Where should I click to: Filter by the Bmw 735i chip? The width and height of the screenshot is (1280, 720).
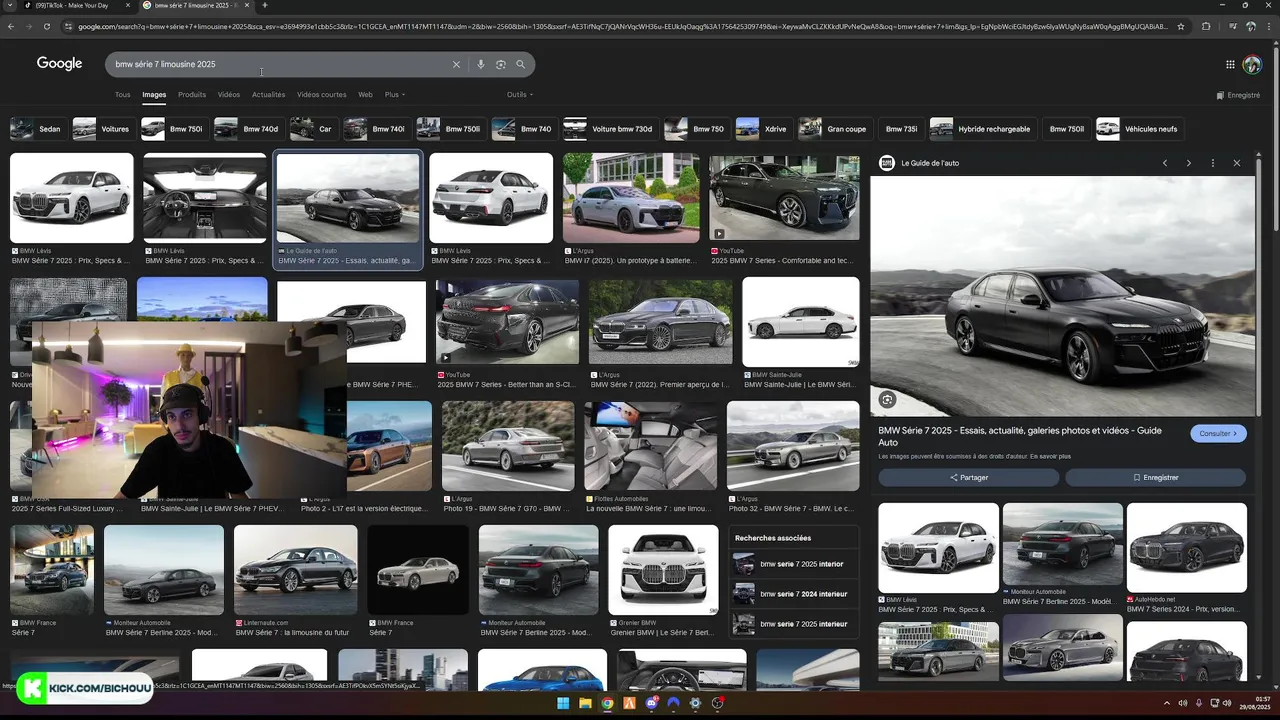902,129
